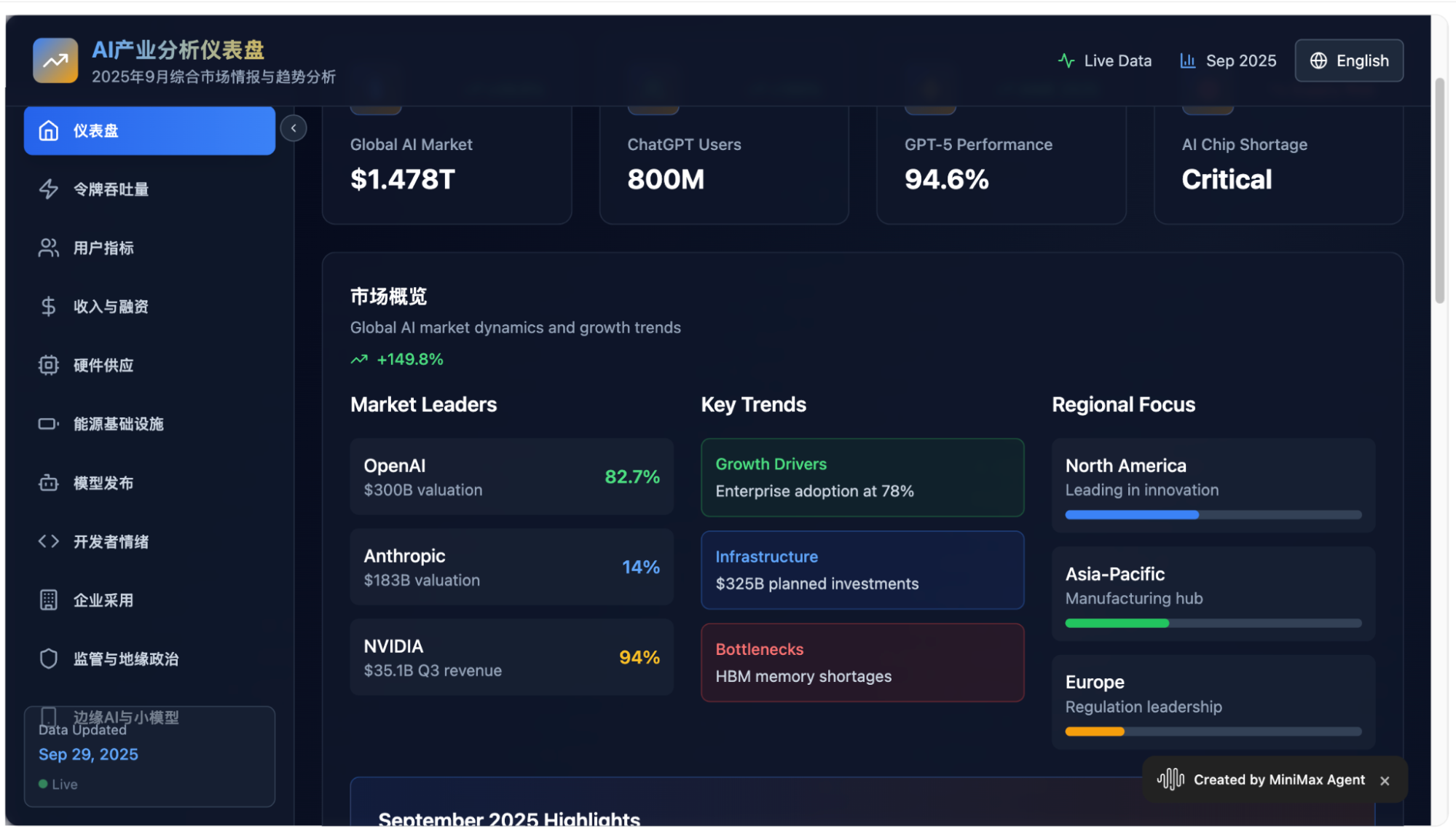Open the 收入与融资 revenue and funding view
The width and height of the screenshot is (1456, 840).
pyautogui.click(x=49, y=306)
